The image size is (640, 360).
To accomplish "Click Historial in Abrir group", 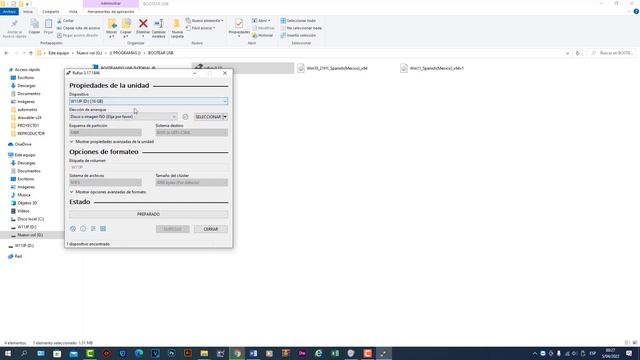I will pyautogui.click(x=262, y=36).
